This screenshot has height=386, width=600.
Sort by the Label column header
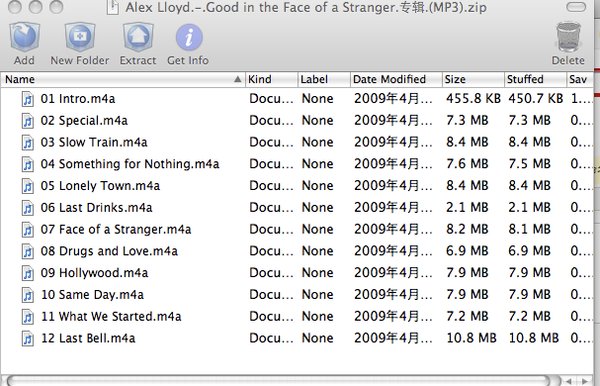[x=324, y=79]
